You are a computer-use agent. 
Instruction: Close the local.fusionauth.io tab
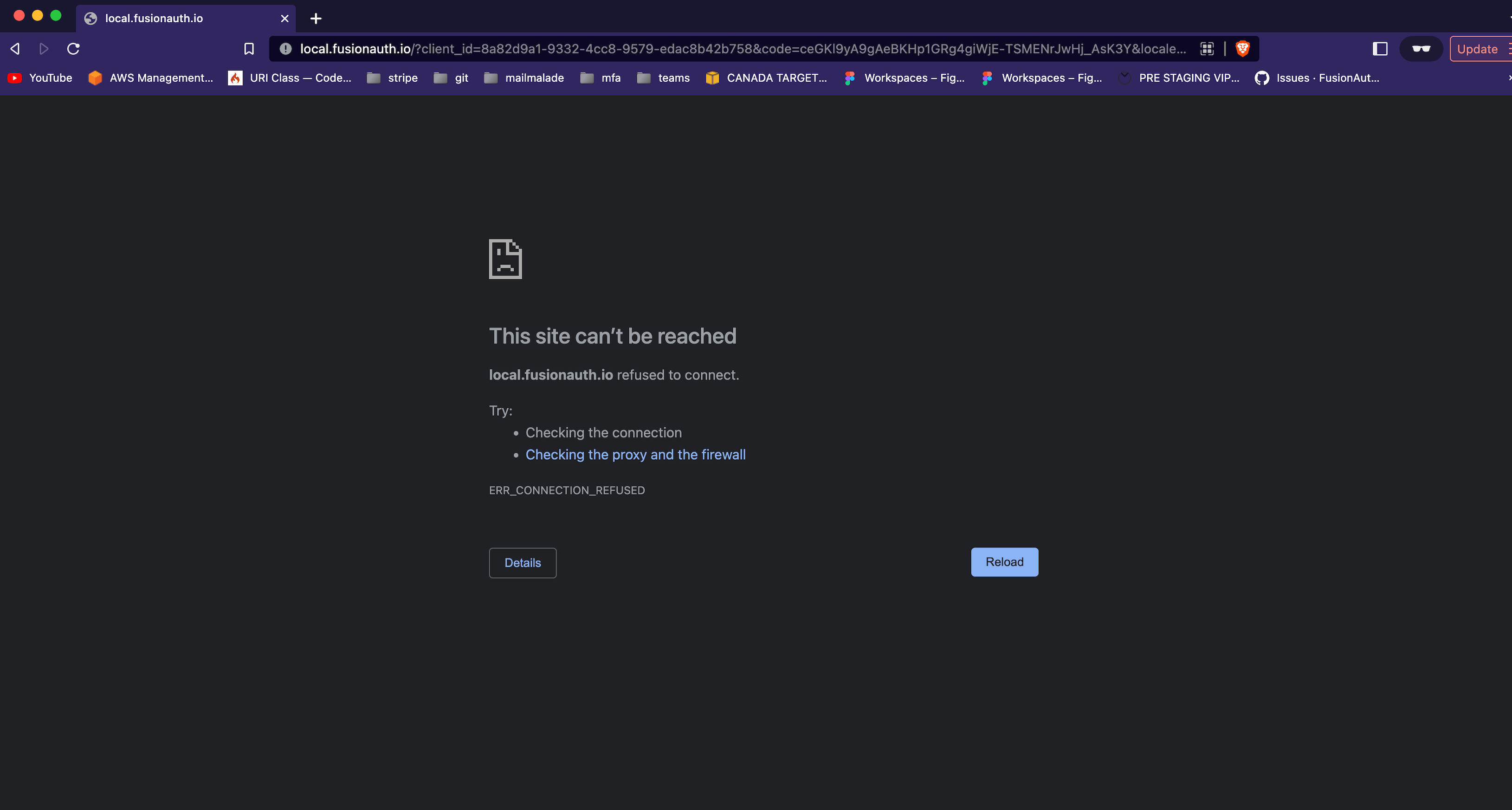284,18
